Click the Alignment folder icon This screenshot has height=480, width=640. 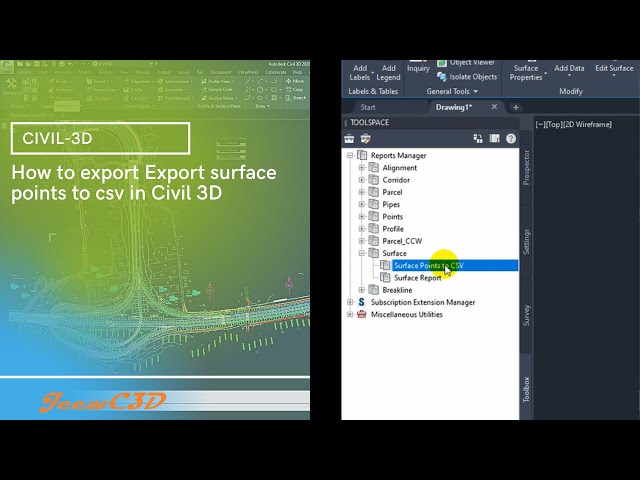pyautogui.click(x=373, y=167)
